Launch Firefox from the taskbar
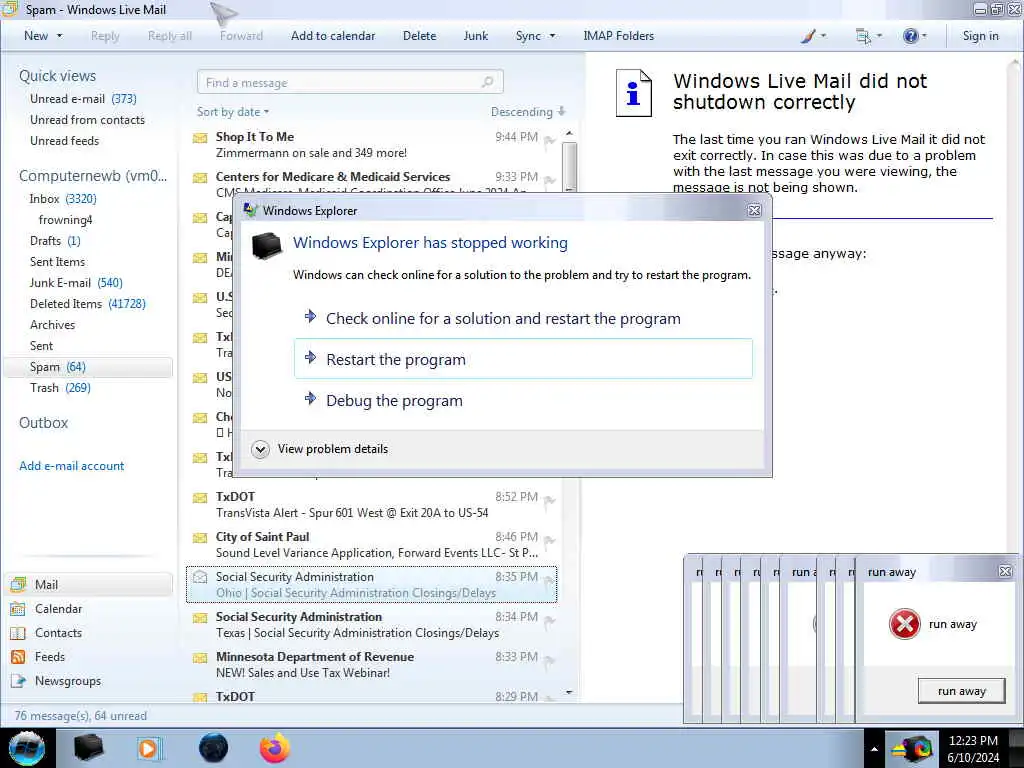Image resolution: width=1024 pixels, height=768 pixels. (275, 748)
